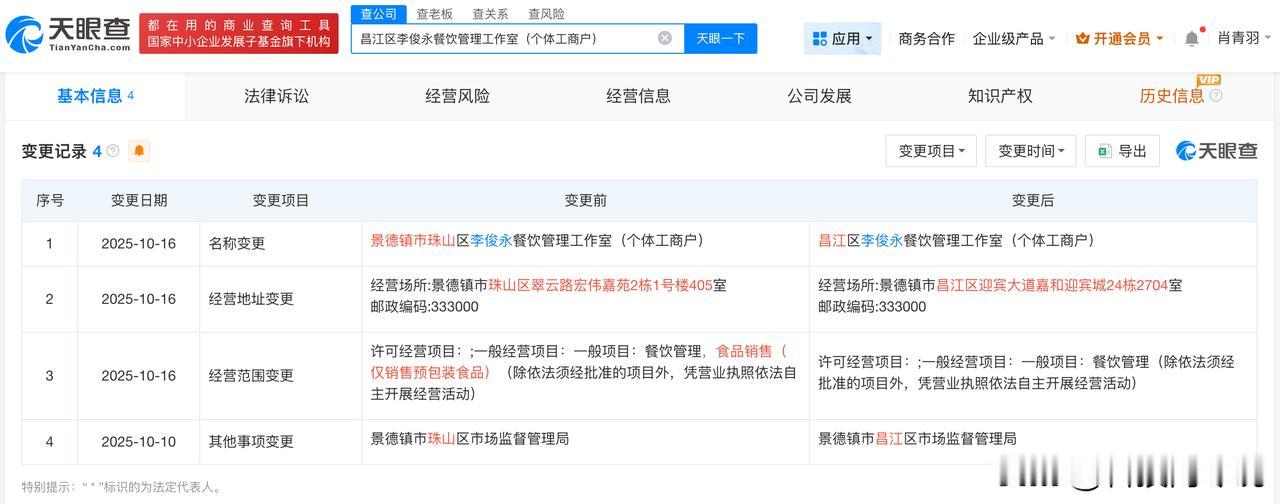The image size is (1280, 504).
Task: Clear the search box with the X icon
Action: click(x=665, y=38)
